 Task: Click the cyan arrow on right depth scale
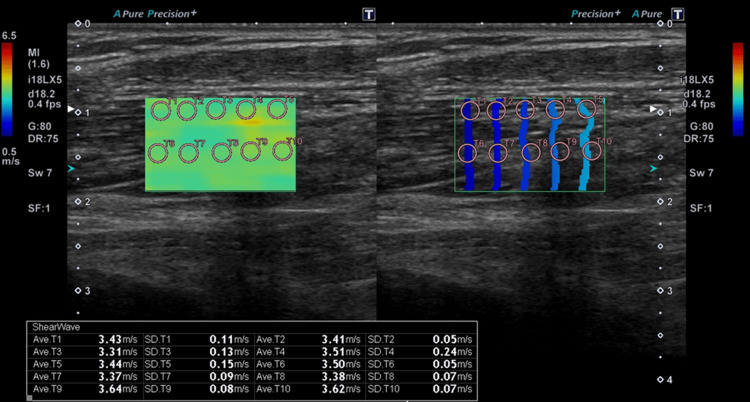(x=654, y=168)
